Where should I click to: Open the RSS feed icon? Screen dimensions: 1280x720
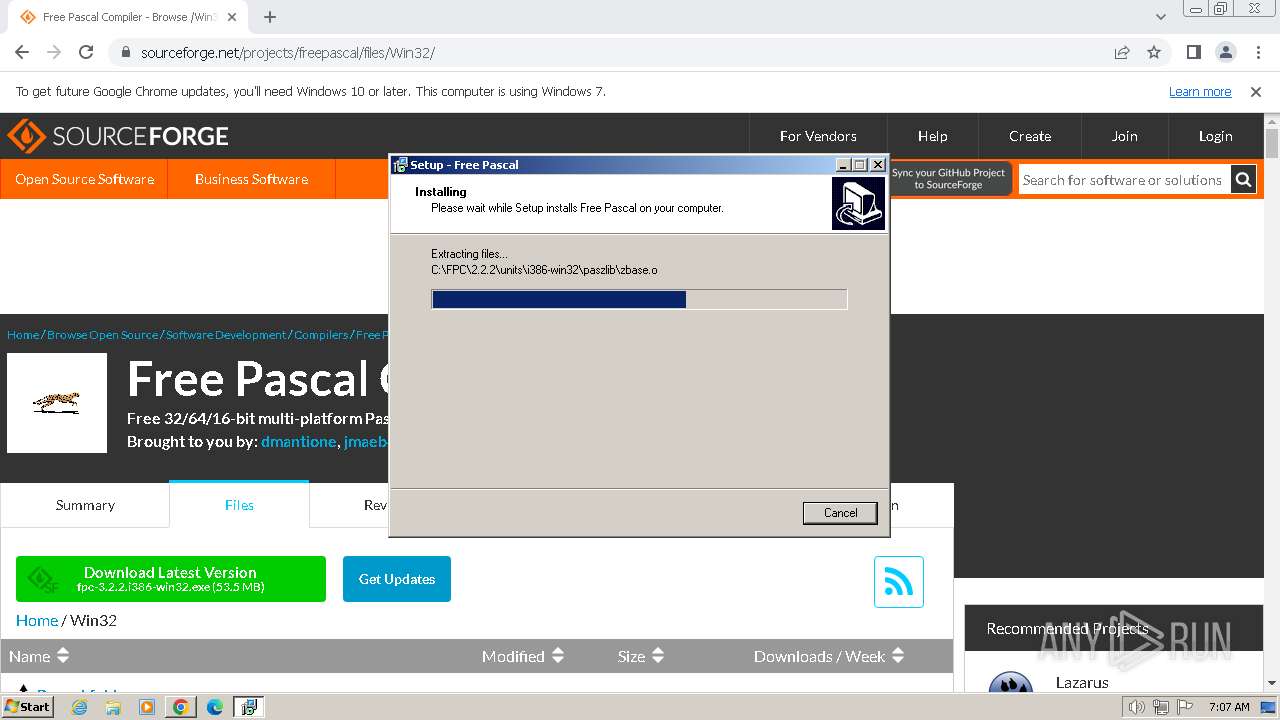899,582
